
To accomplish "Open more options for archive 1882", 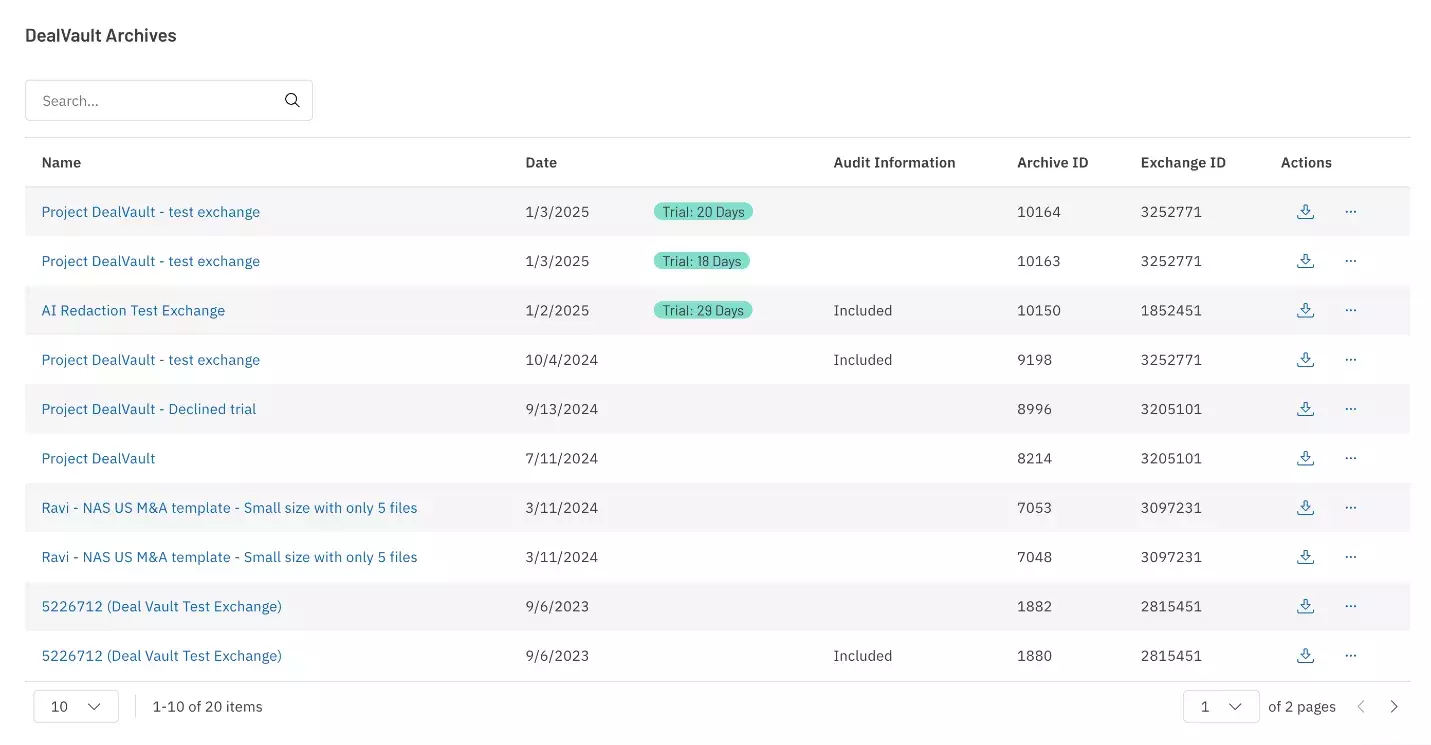I will tap(1351, 606).
